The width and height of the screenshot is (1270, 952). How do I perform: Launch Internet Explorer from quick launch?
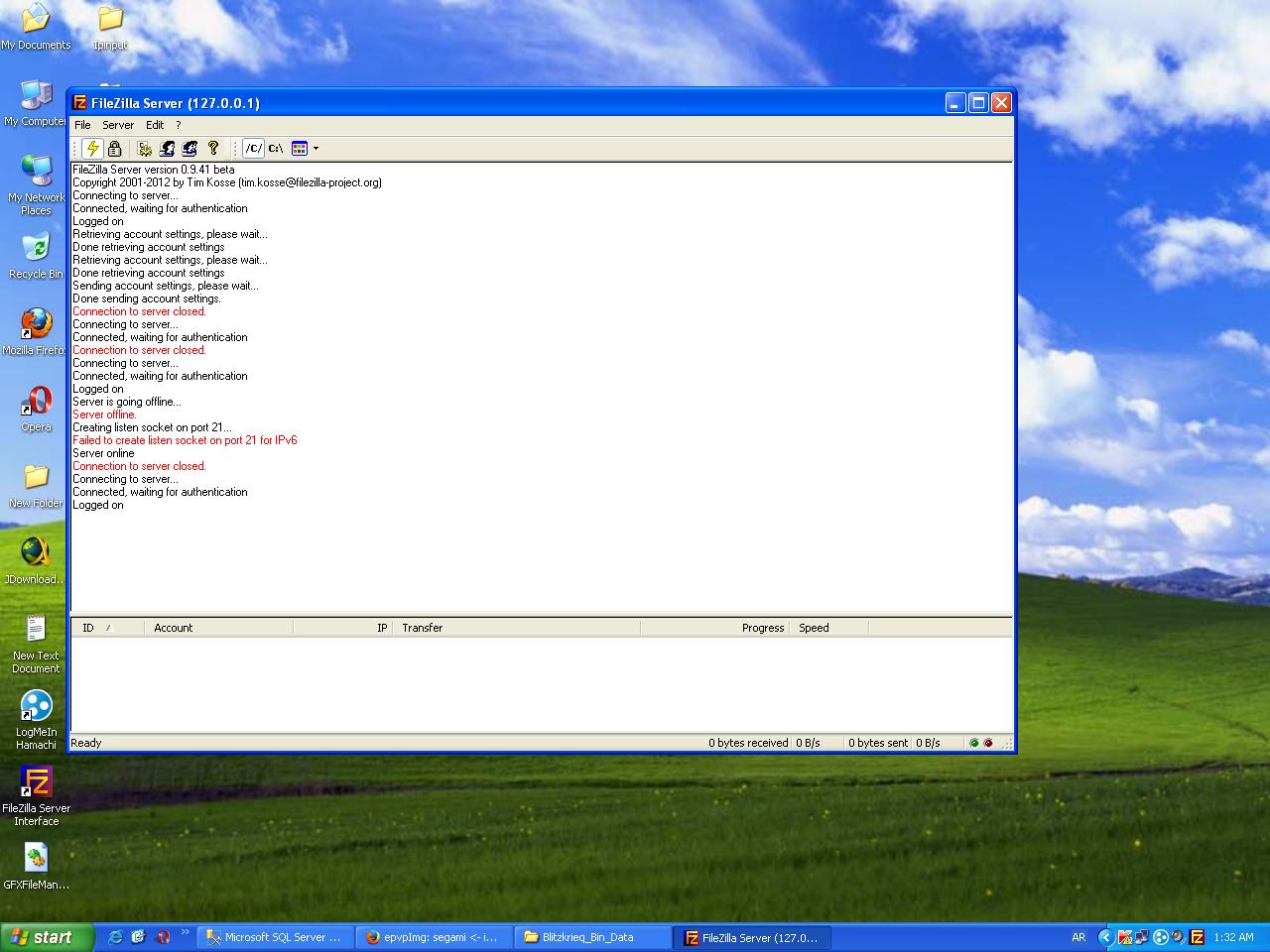[x=115, y=937]
